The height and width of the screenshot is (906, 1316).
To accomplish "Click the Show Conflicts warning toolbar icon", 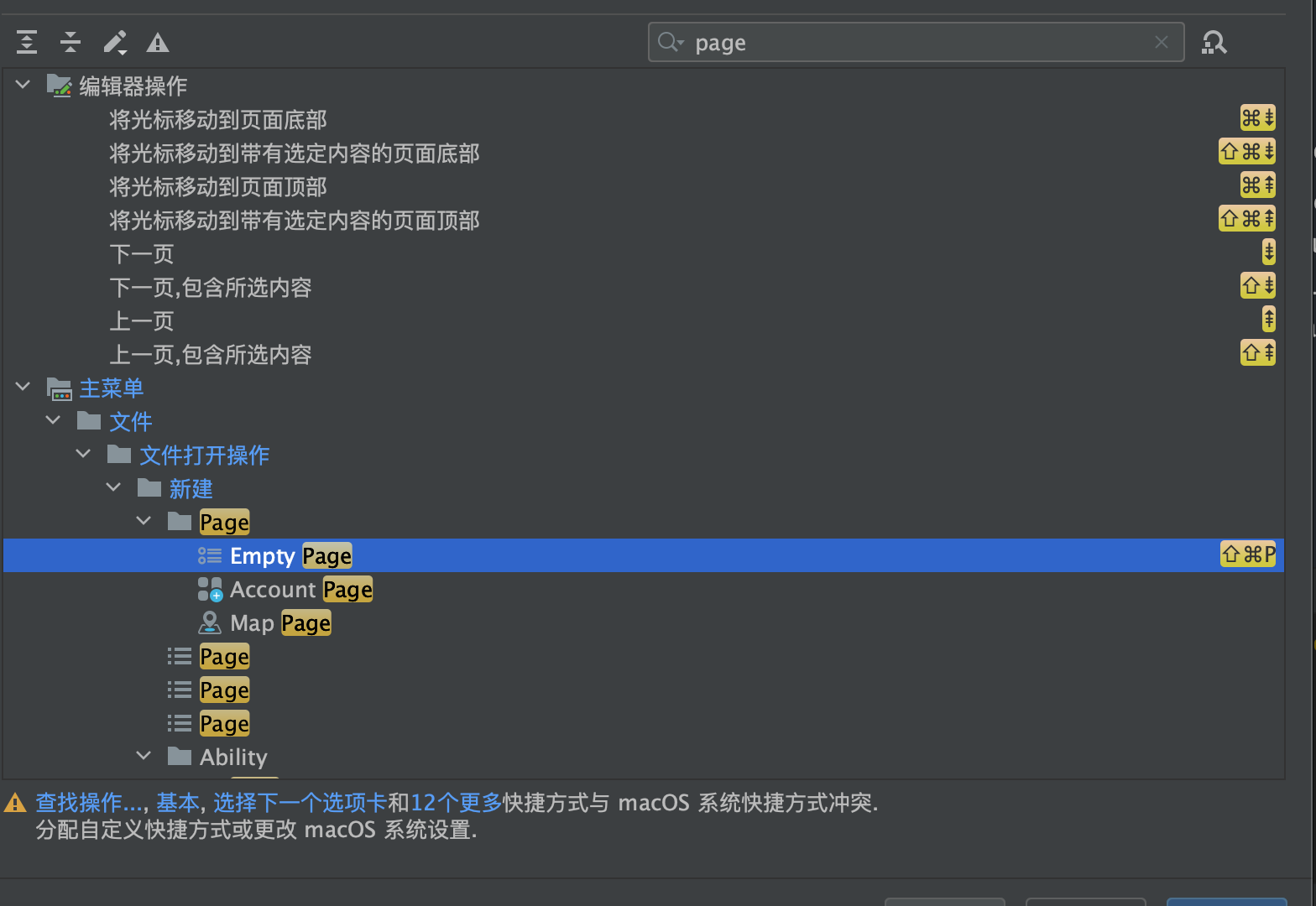I will click(158, 42).
